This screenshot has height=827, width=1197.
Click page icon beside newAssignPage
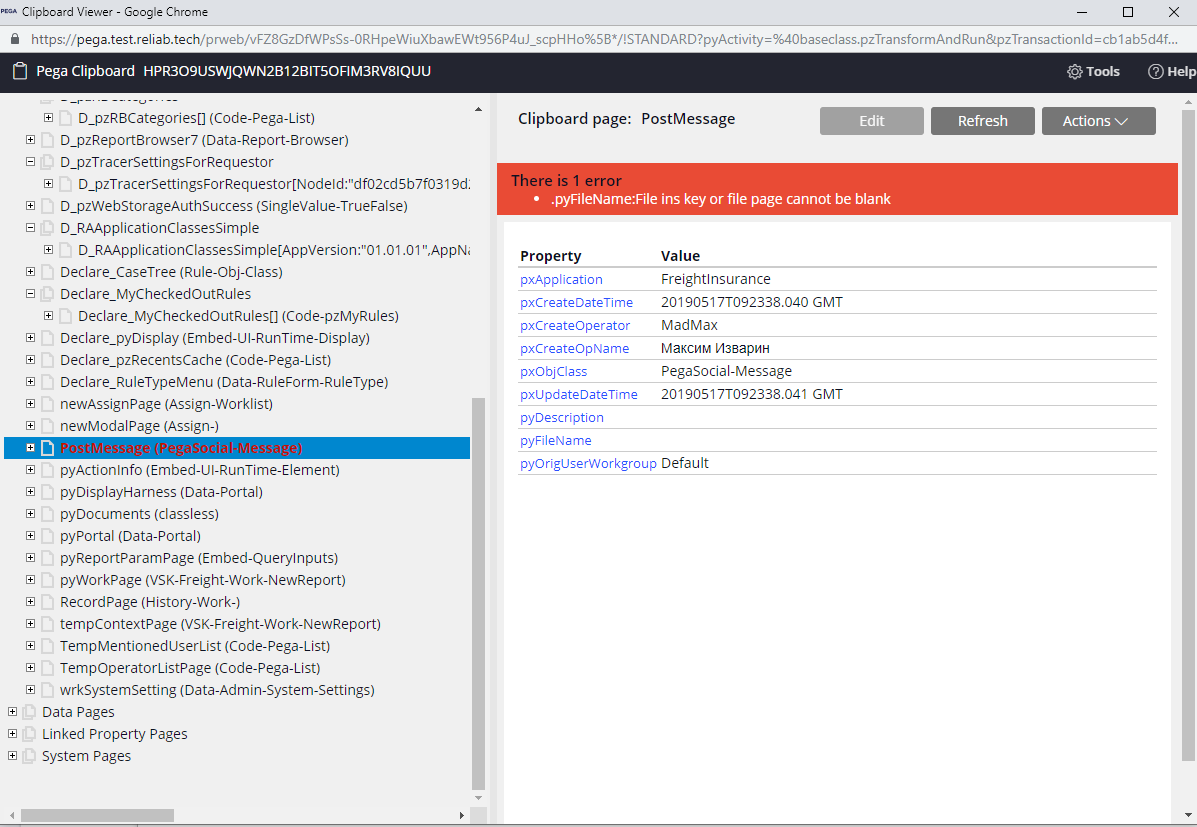(x=47, y=404)
